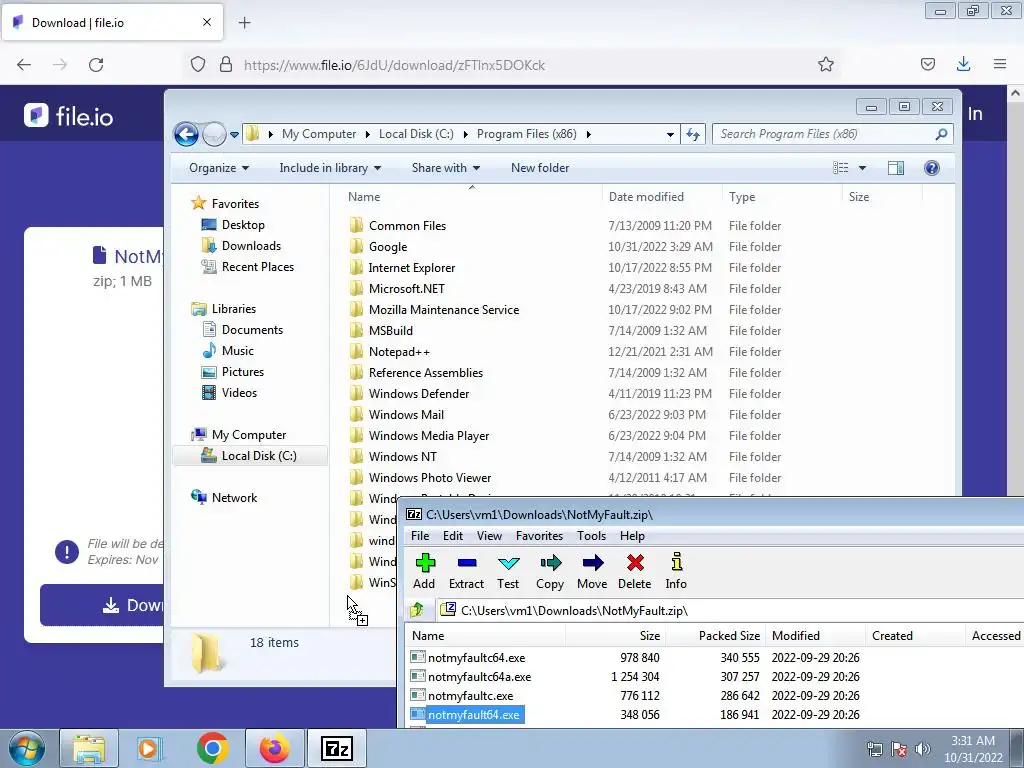Switch to 7-Zip on the taskbar
This screenshot has width=1024, height=768.
pos(337,748)
